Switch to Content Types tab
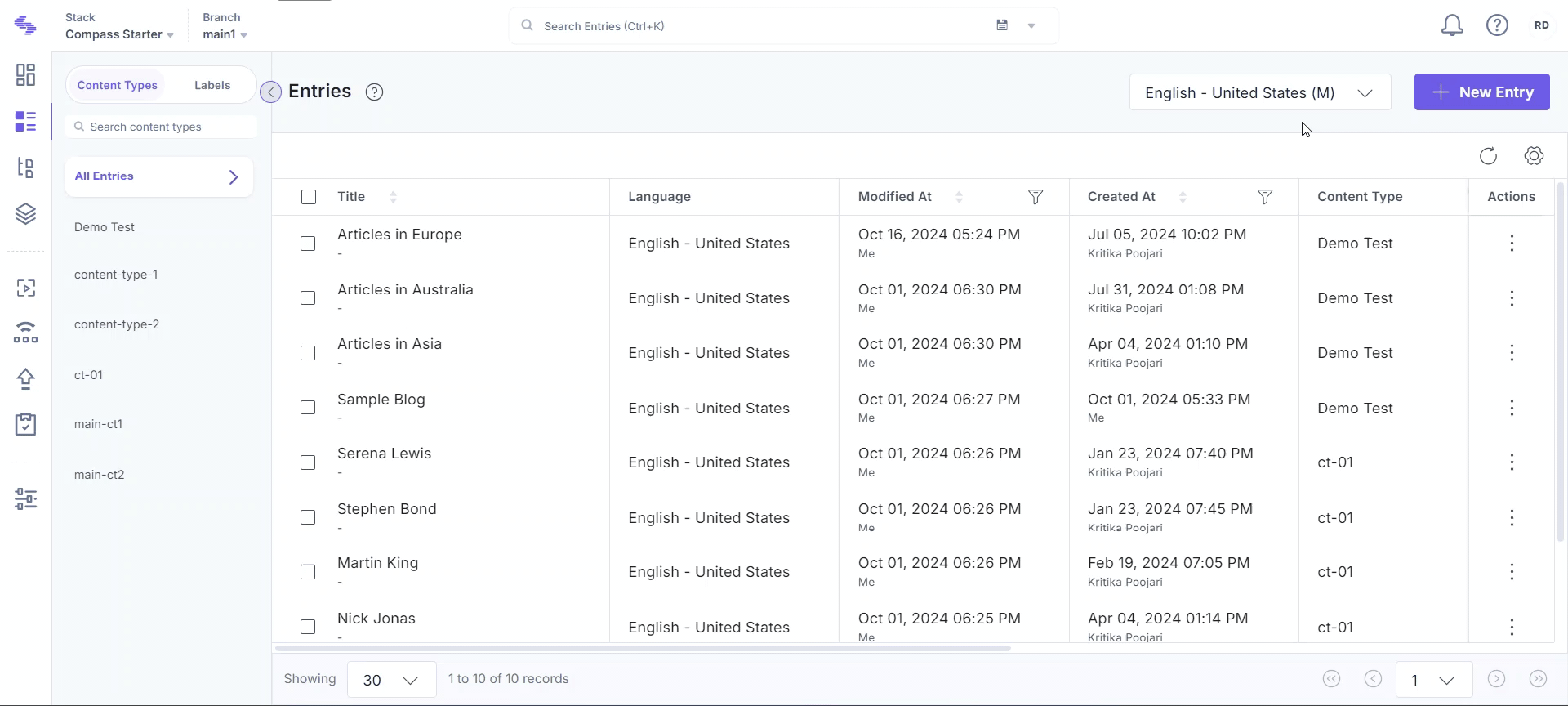This screenshot has height=706, width=1568. pos(118,85)
